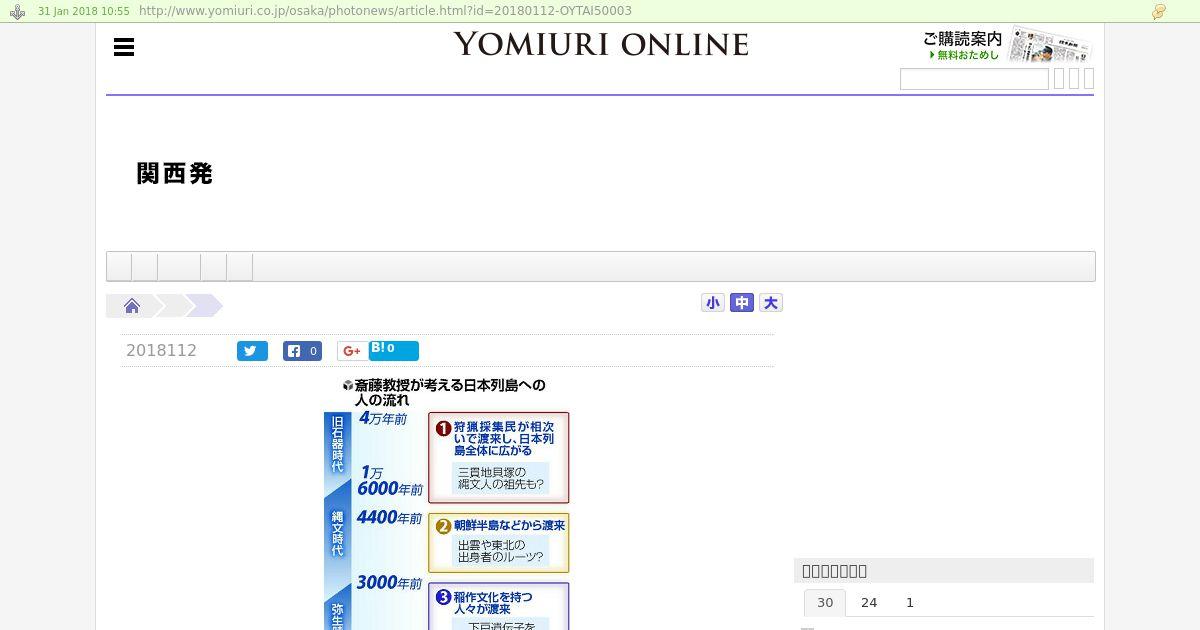Click the box 2 text 朝鮮半島などから渡来
1200x630 pixels.
coord(510,525)
